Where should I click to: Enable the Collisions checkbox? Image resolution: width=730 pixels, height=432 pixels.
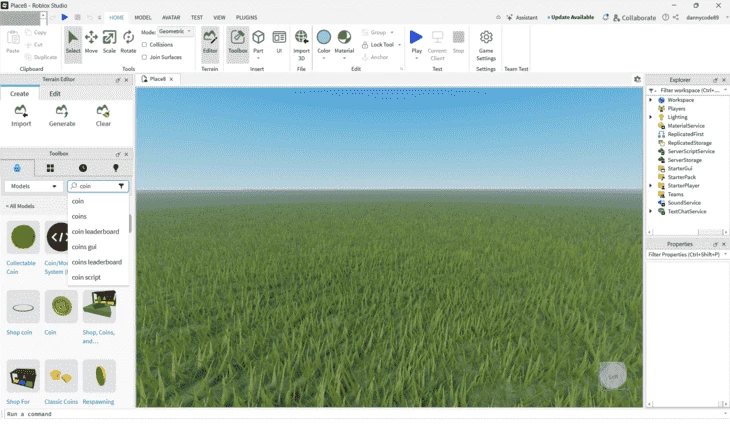[x=144, y=45]
